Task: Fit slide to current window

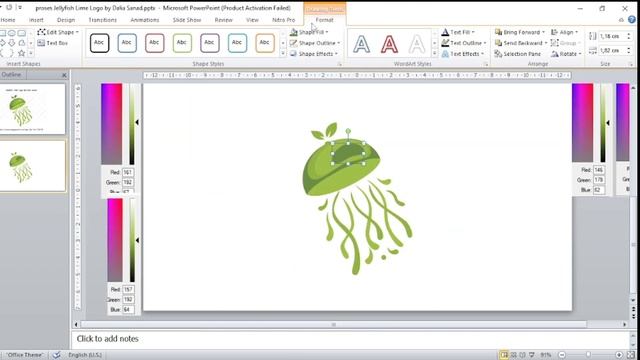Action: point(631,355)
